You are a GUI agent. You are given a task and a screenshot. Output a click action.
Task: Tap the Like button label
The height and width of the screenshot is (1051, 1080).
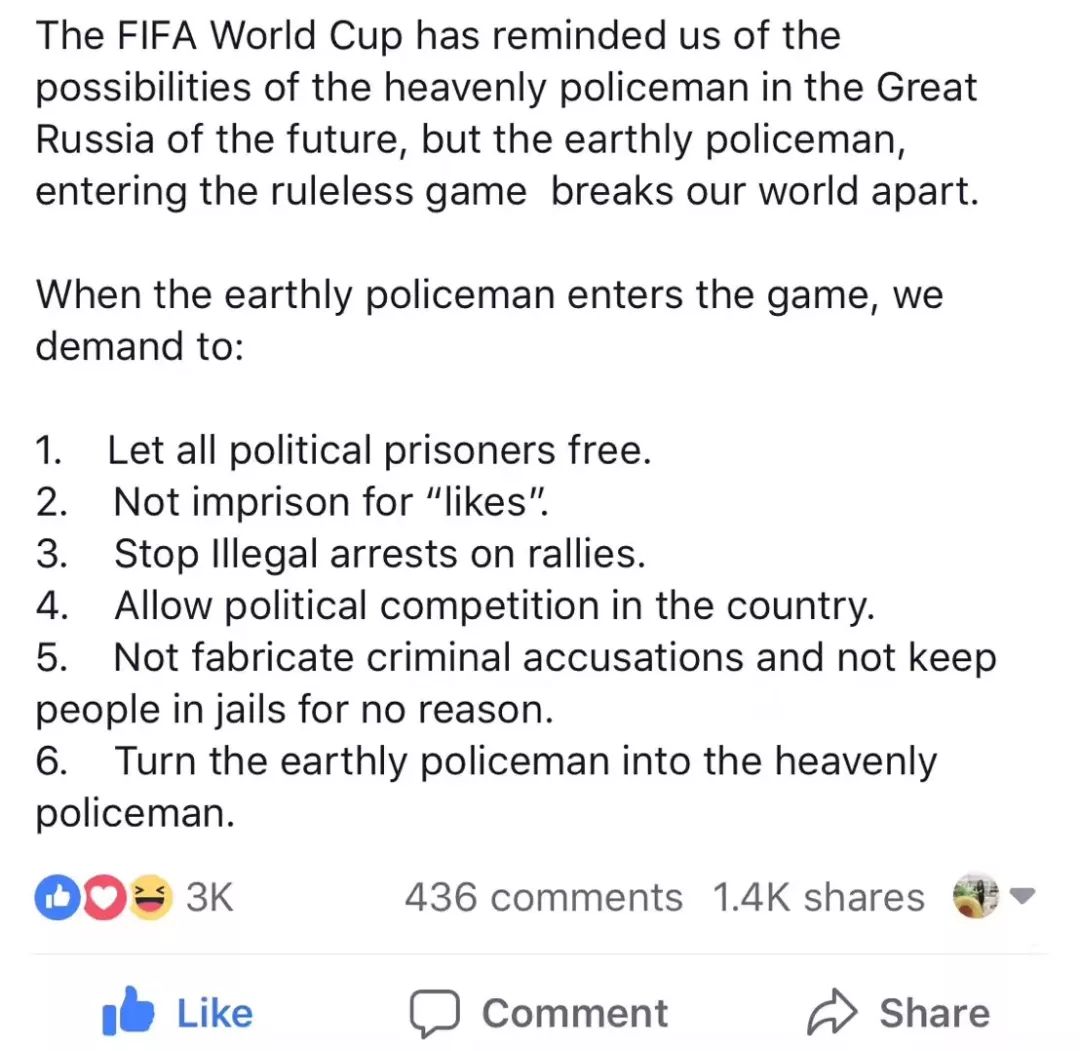coord(215,1013)
